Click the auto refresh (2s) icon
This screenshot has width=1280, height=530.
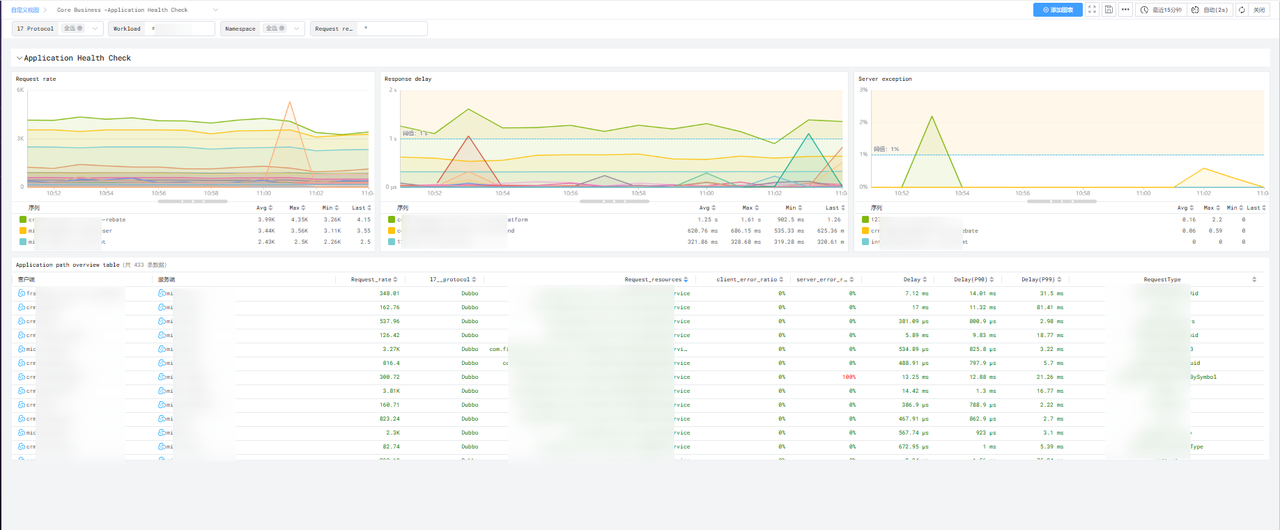tap(1195, 9)
